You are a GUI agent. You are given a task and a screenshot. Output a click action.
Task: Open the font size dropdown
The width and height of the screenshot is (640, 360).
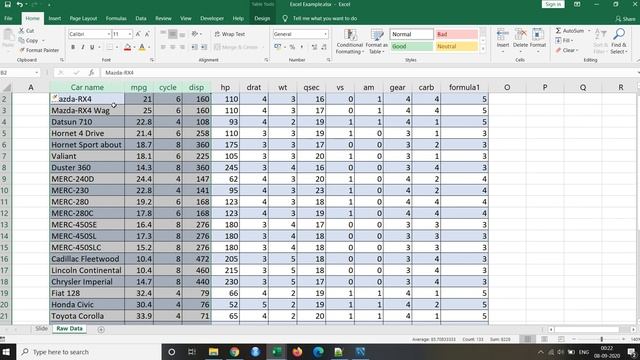(130, 34)
